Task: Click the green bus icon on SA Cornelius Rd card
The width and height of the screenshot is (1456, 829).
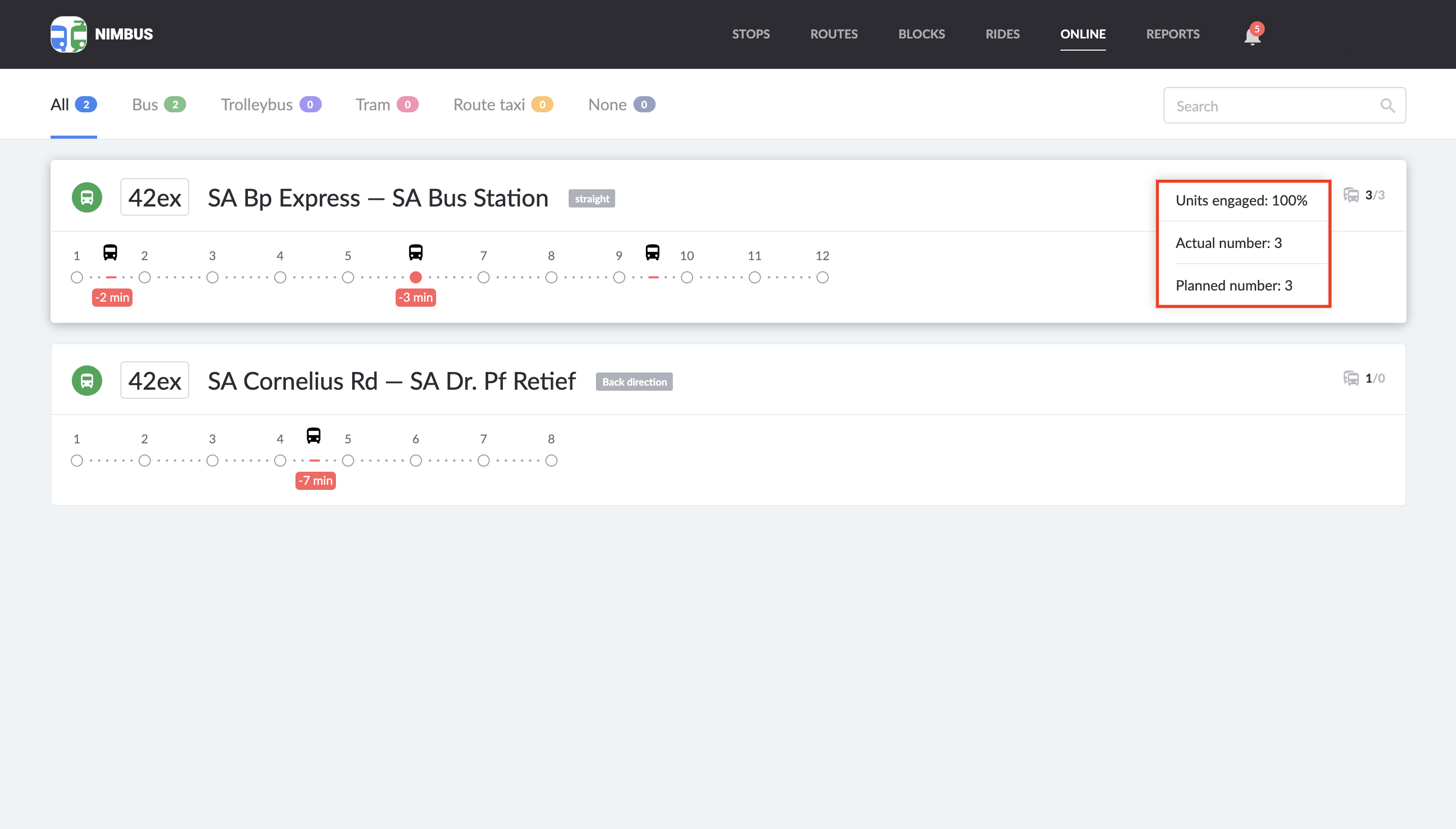Action: click(x=87, y=380)
